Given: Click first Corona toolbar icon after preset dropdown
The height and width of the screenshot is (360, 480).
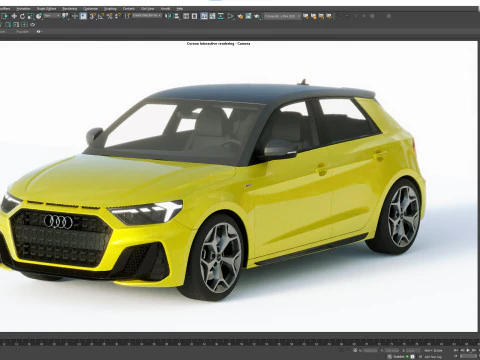Looking at the screenshot, I should 306,16.
